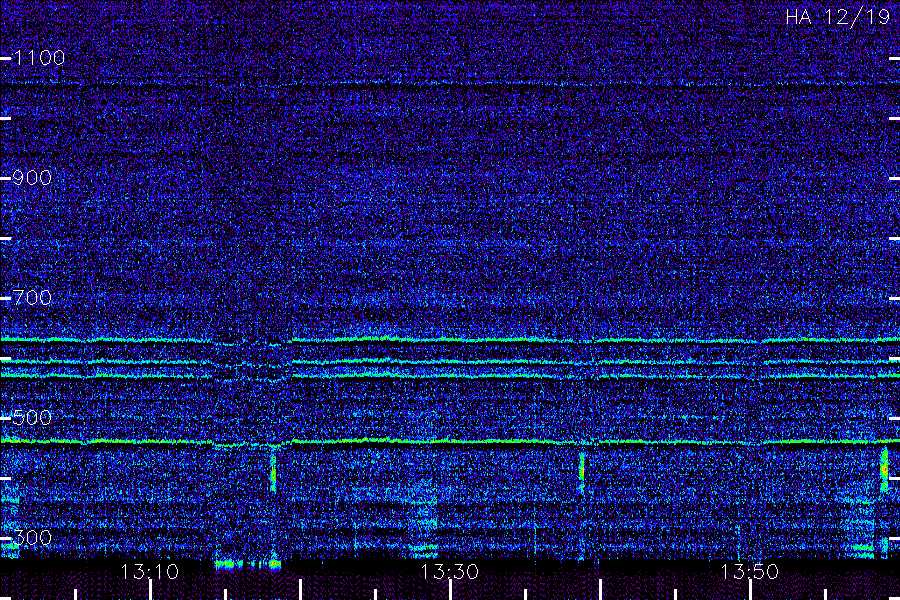Click the 700 frequency axis label

tap(32, 298)
